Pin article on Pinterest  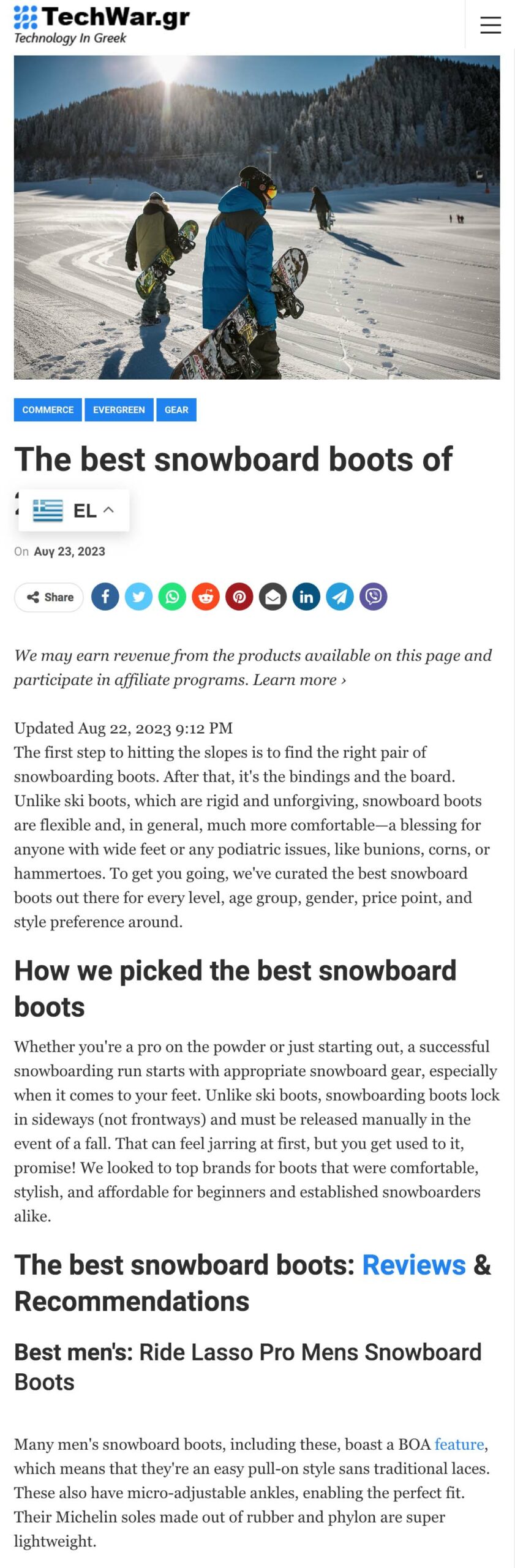pyautogui.click(x=239, y=597)
